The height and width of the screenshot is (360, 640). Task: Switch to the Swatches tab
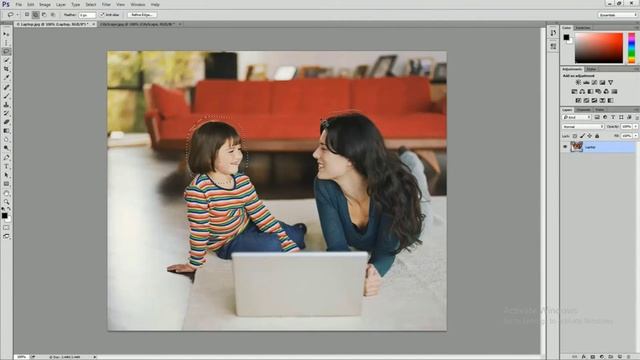[582, 28]
